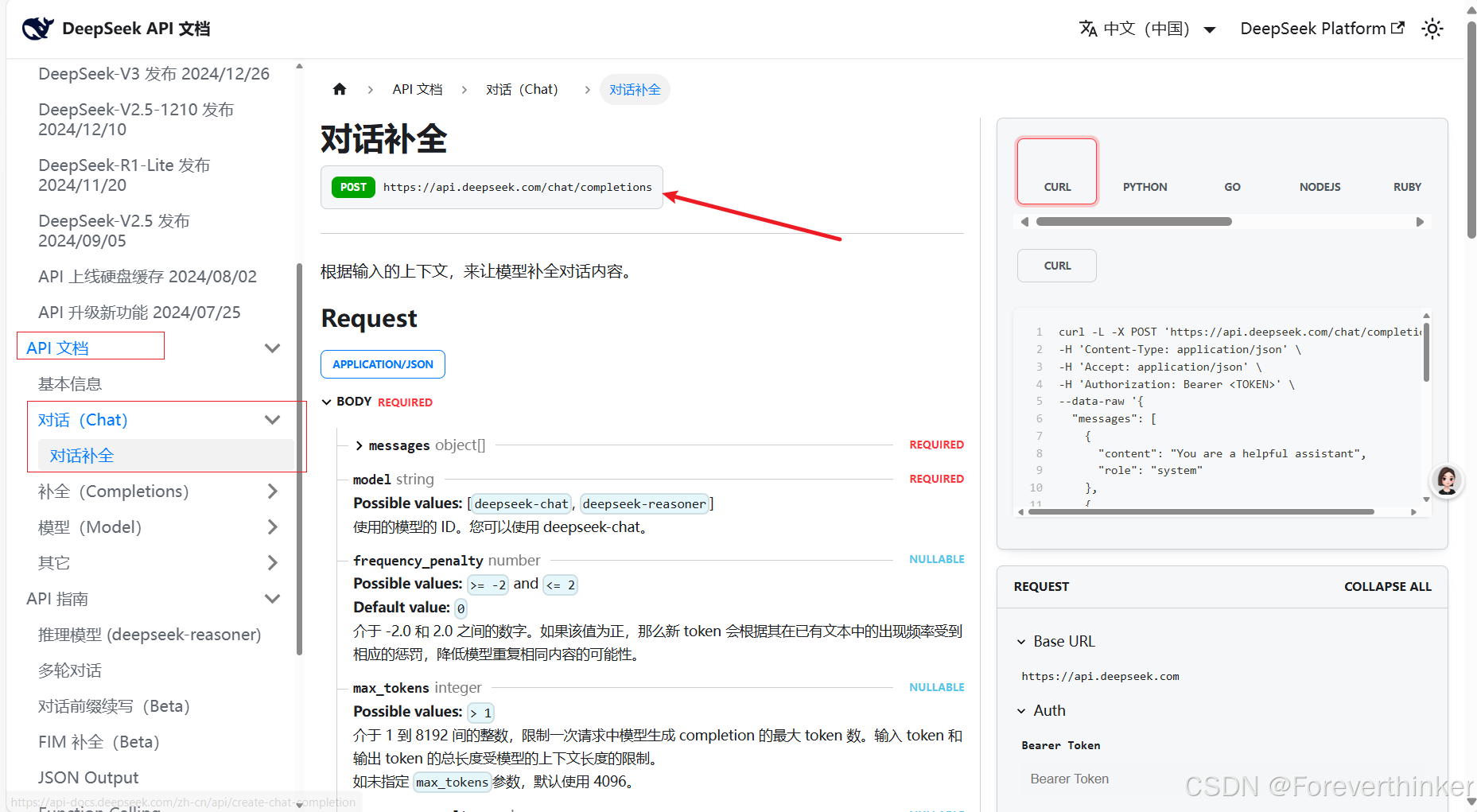Click the secondary CURL variant button
Screen dimensions: 1477x812
click(x=1057, y=266)
